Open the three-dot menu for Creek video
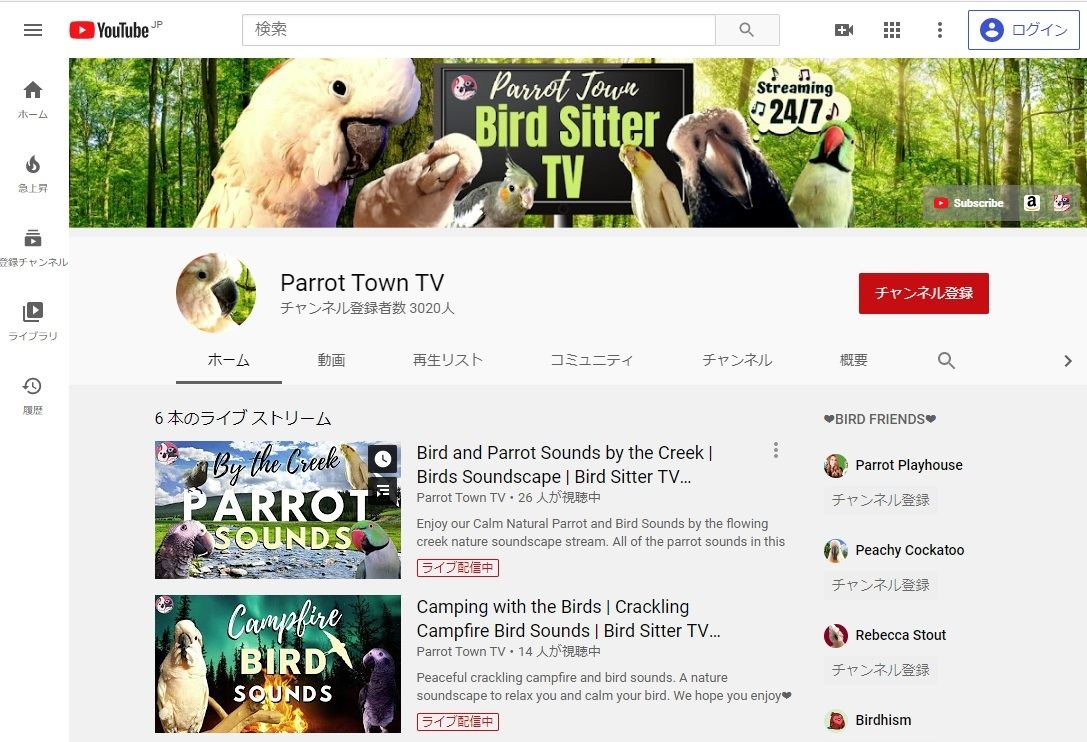Image resolution: width=1087 pixels, height=742 pixels. pos(776,450)
